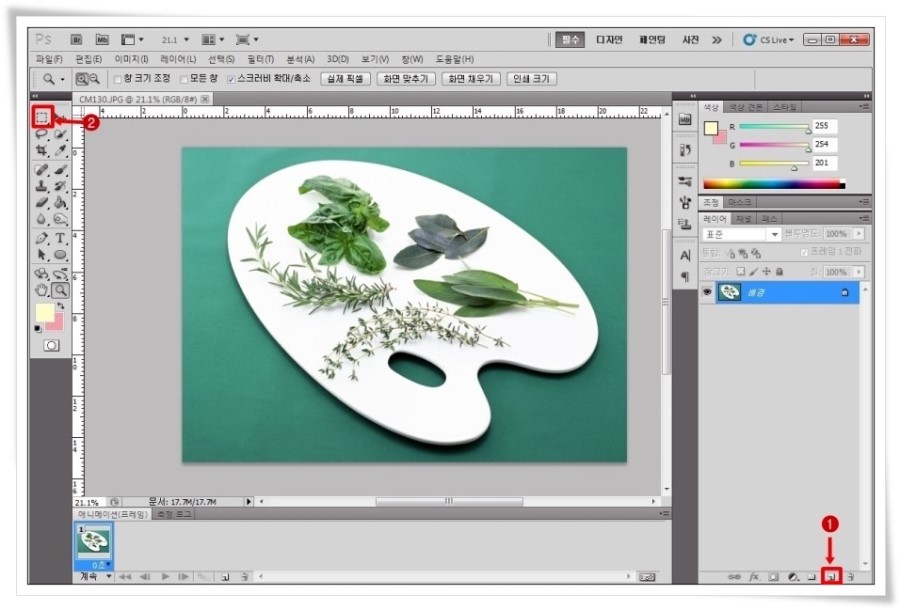
Task: Swap foreground and background colors
Action: (61, 306)
